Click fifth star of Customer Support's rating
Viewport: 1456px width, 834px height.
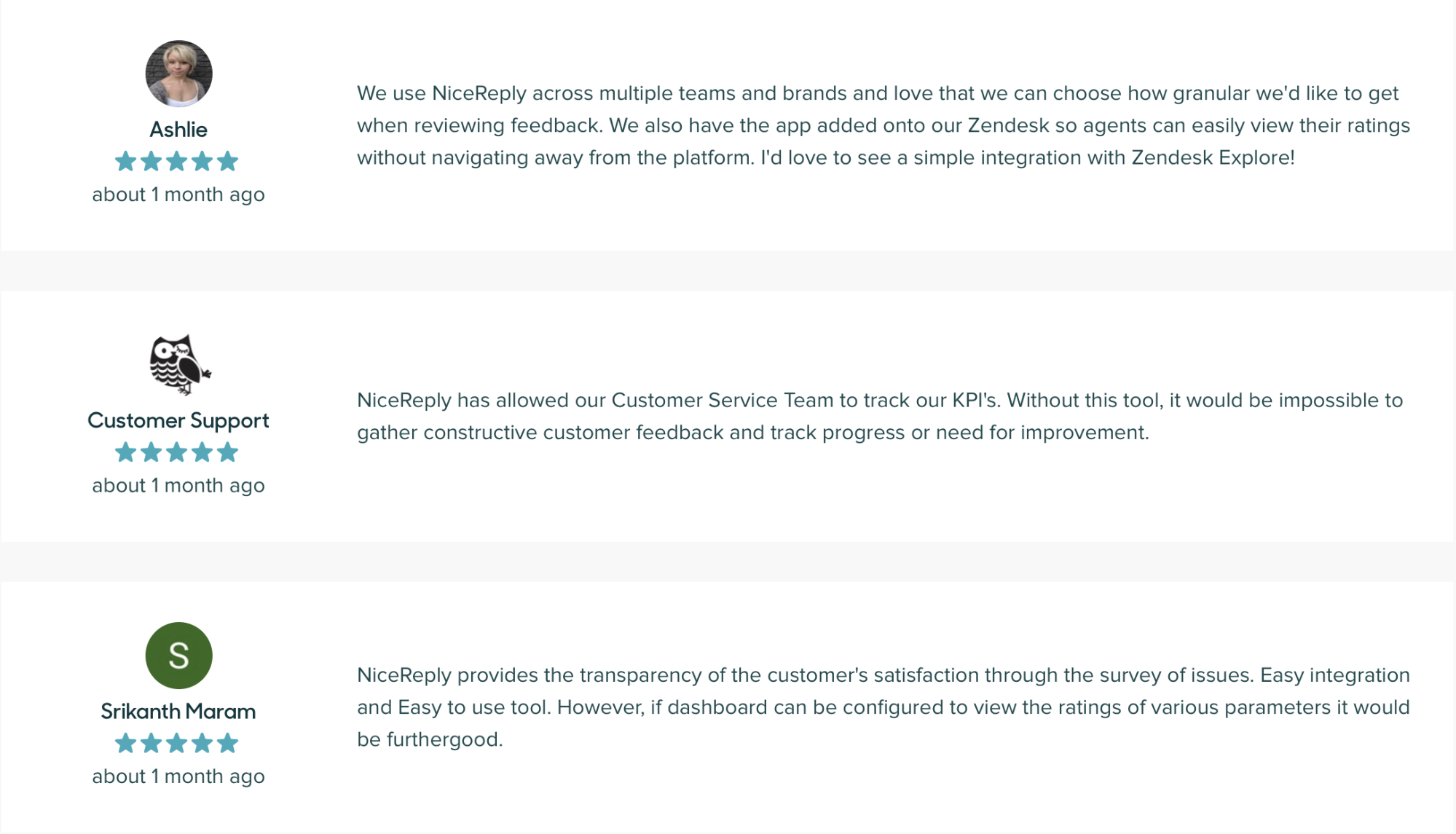point(228,452)
